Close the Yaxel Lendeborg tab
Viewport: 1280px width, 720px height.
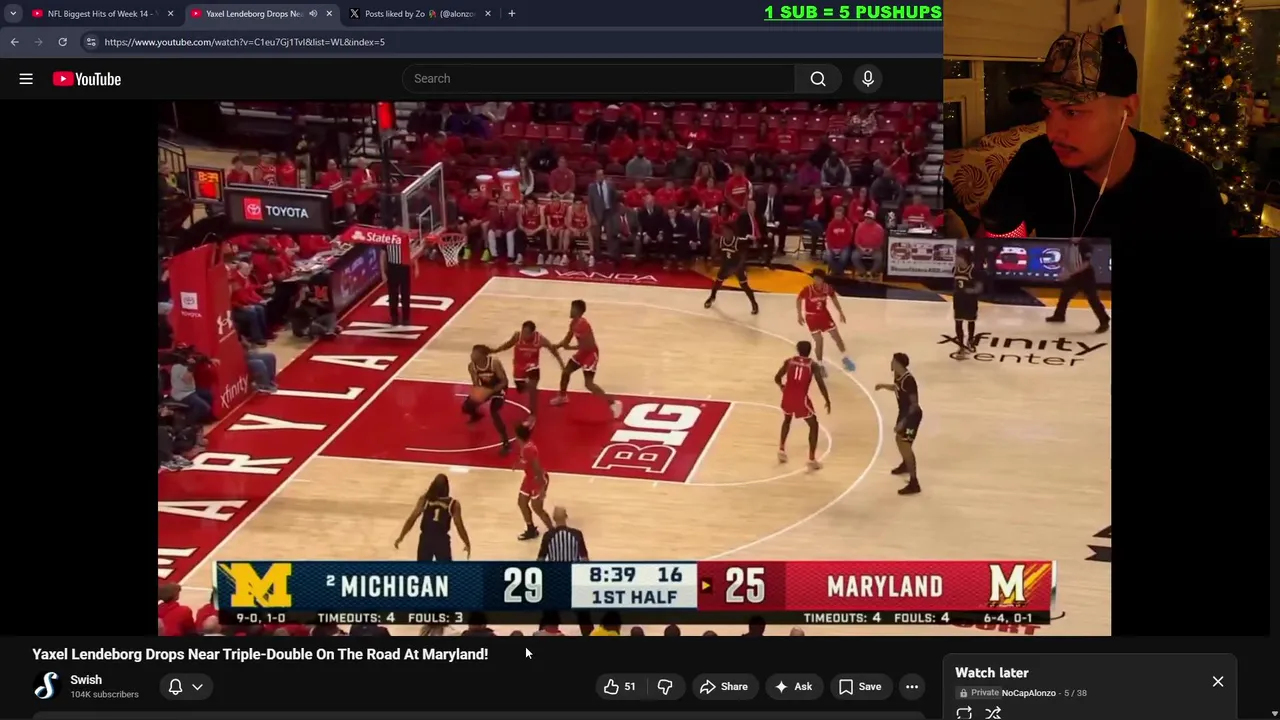pyautogui.click(x=328, y=14)
